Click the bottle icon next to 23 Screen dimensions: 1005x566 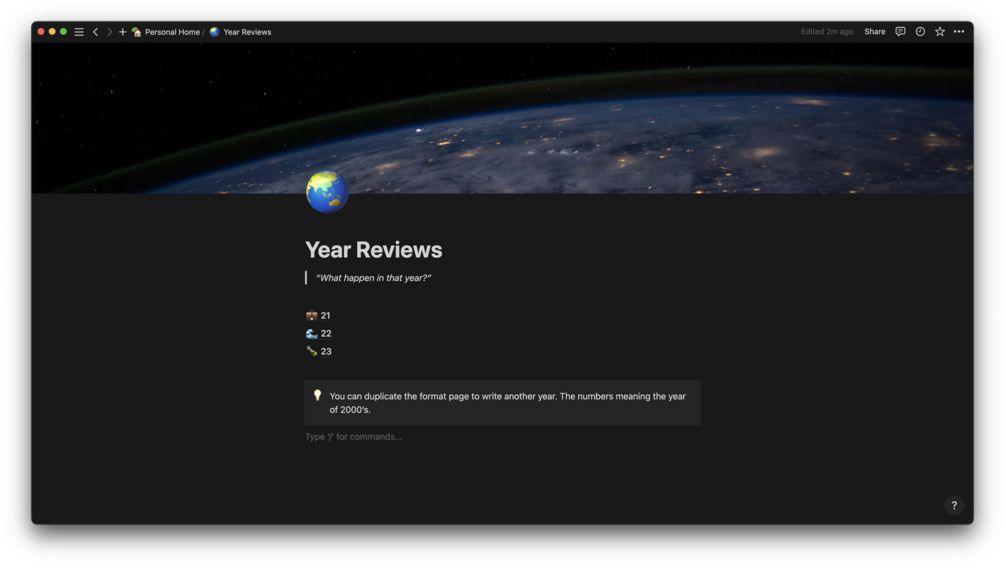(311, 351)
